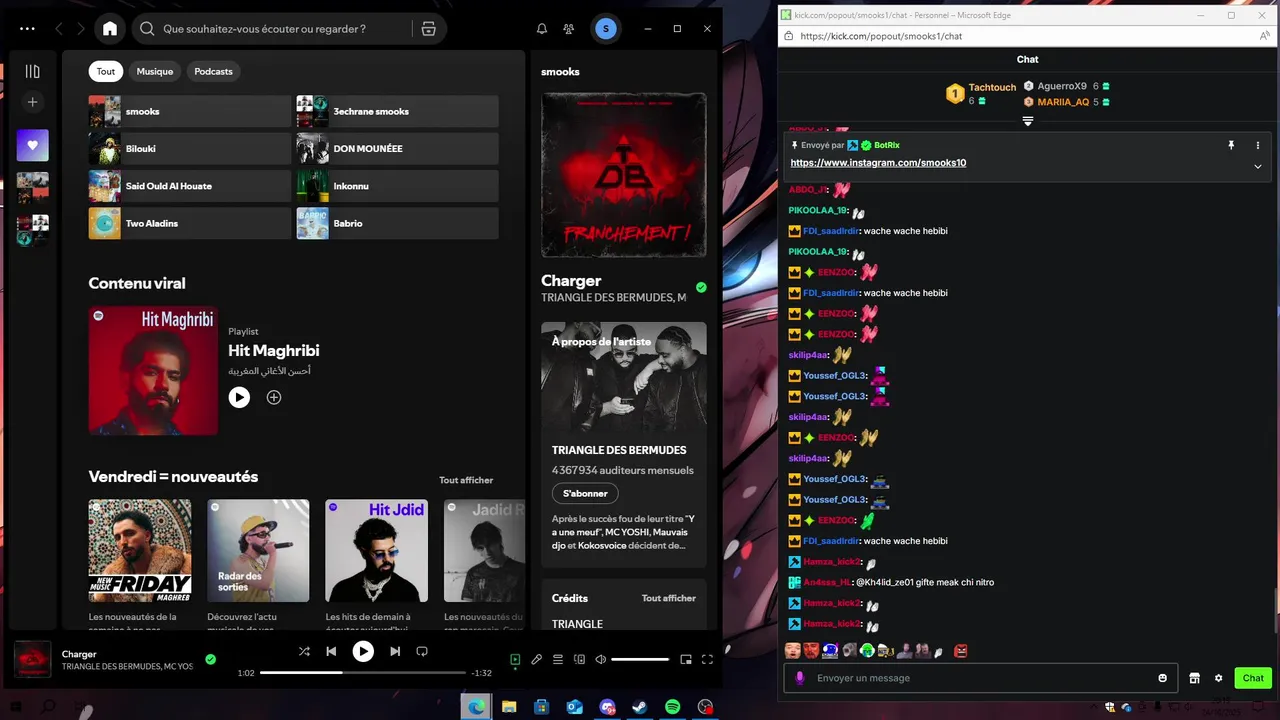The width and height of the screenshot is (1280, 720).
Task: Create a new playlist with plus icon
Action: 32,102
